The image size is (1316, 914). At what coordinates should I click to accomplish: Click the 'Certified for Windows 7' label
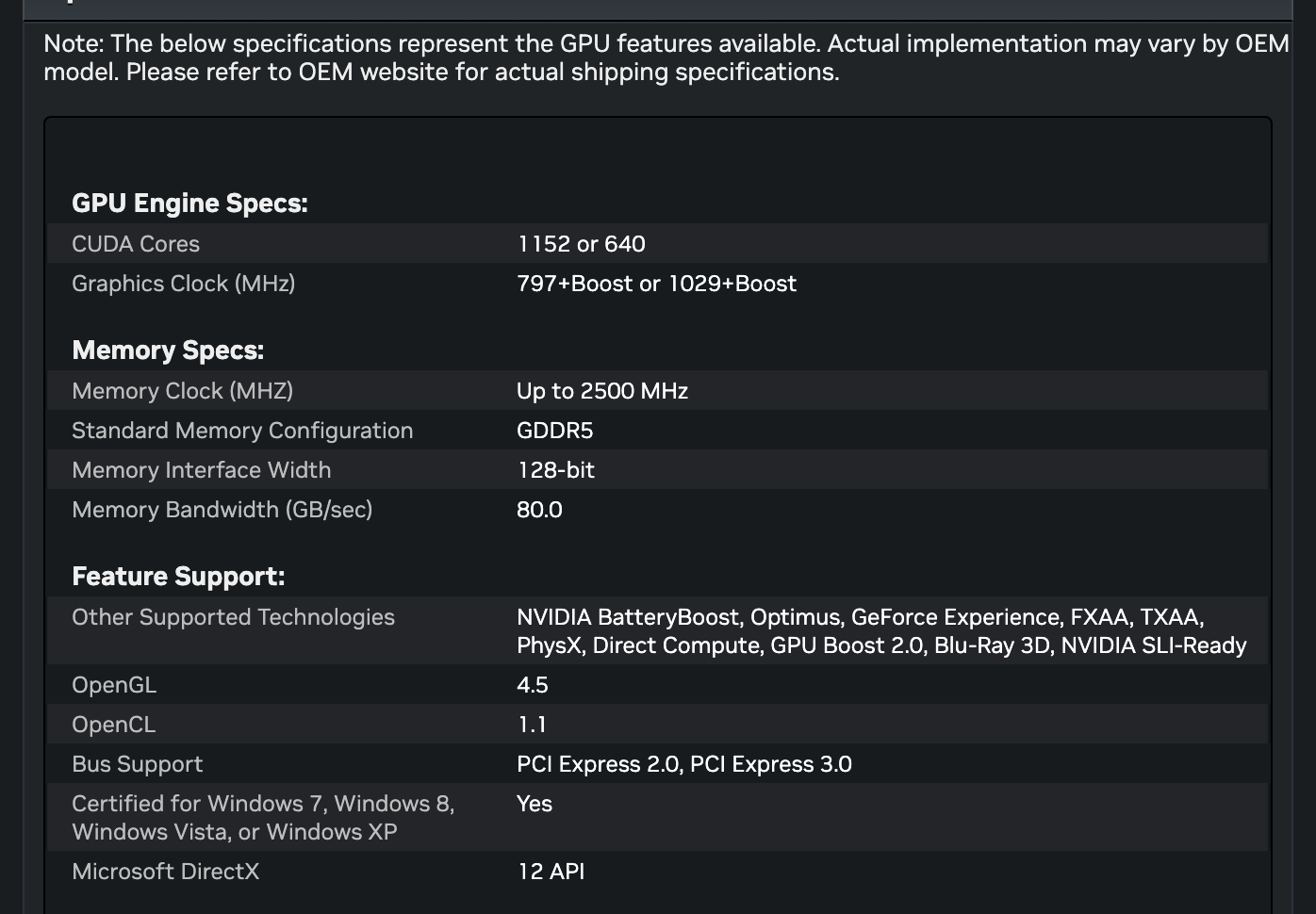(263, 818)
